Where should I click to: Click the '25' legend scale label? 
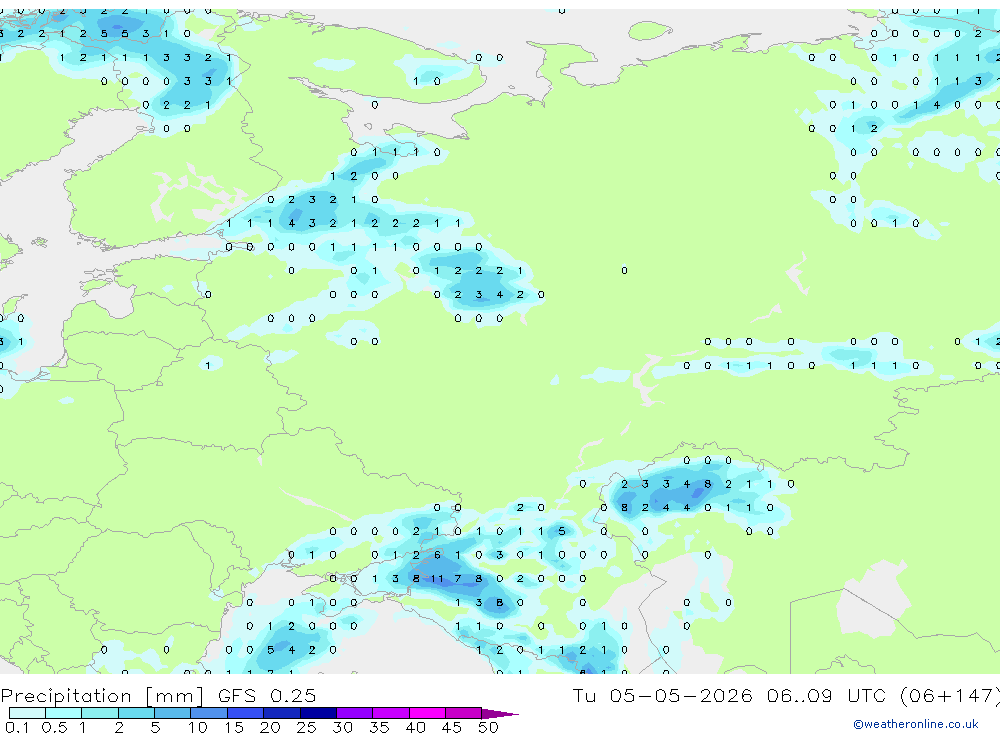coord(306,727)
